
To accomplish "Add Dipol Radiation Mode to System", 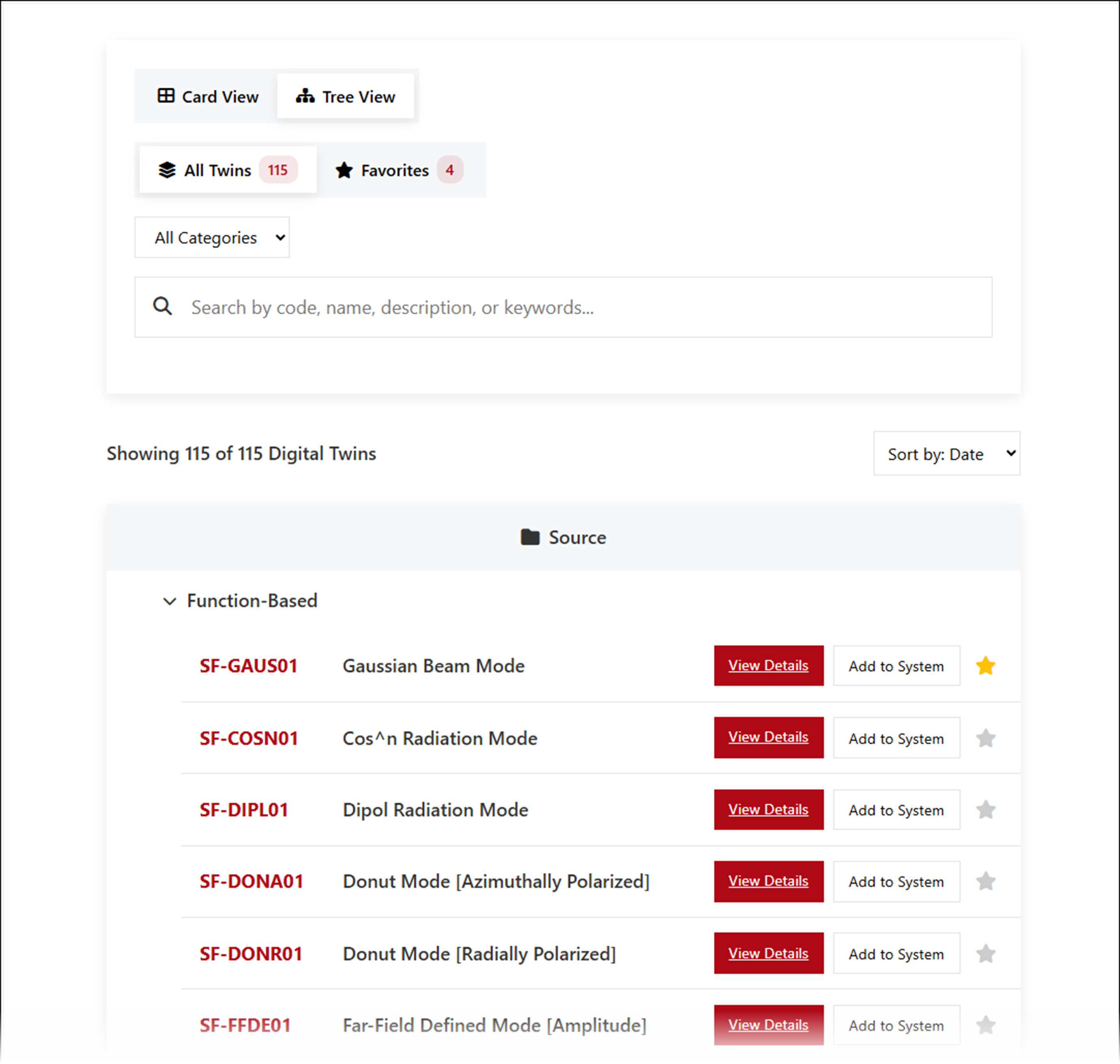I will point(896,810).
